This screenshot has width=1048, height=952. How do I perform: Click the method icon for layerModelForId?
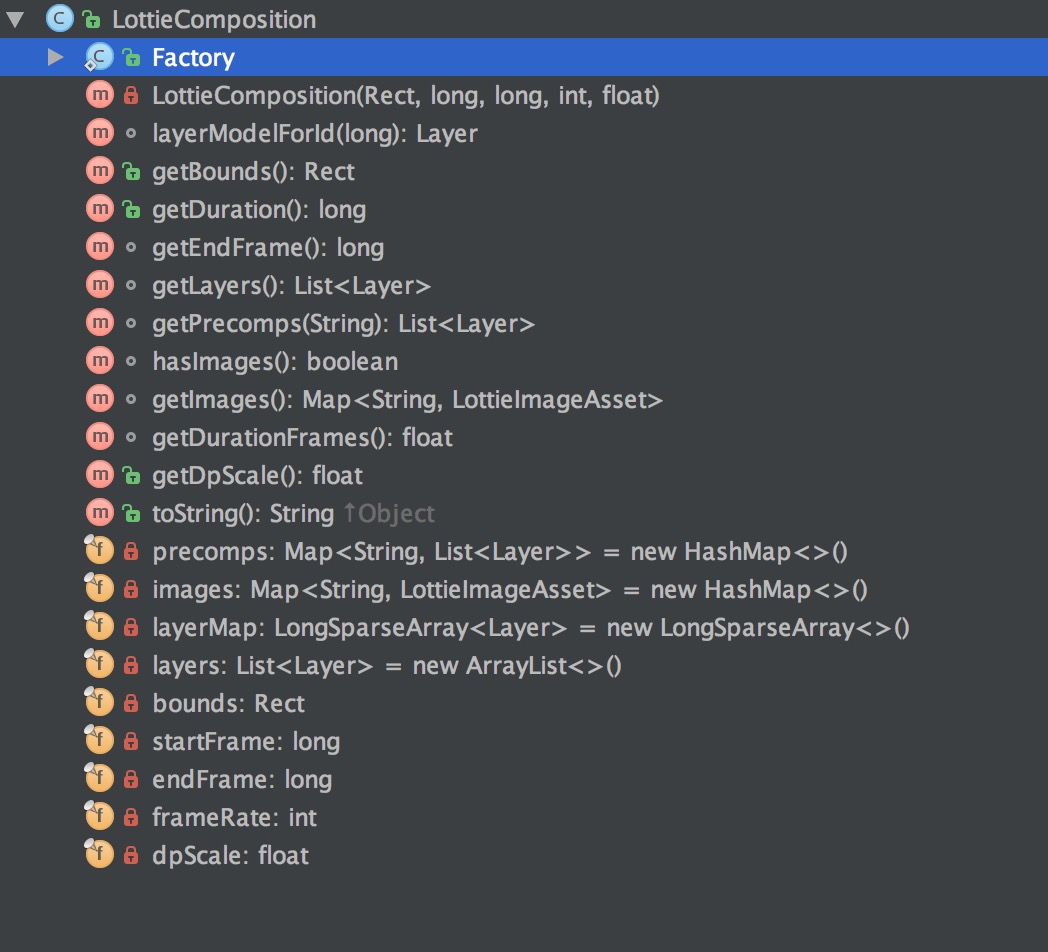click(100, 133)
